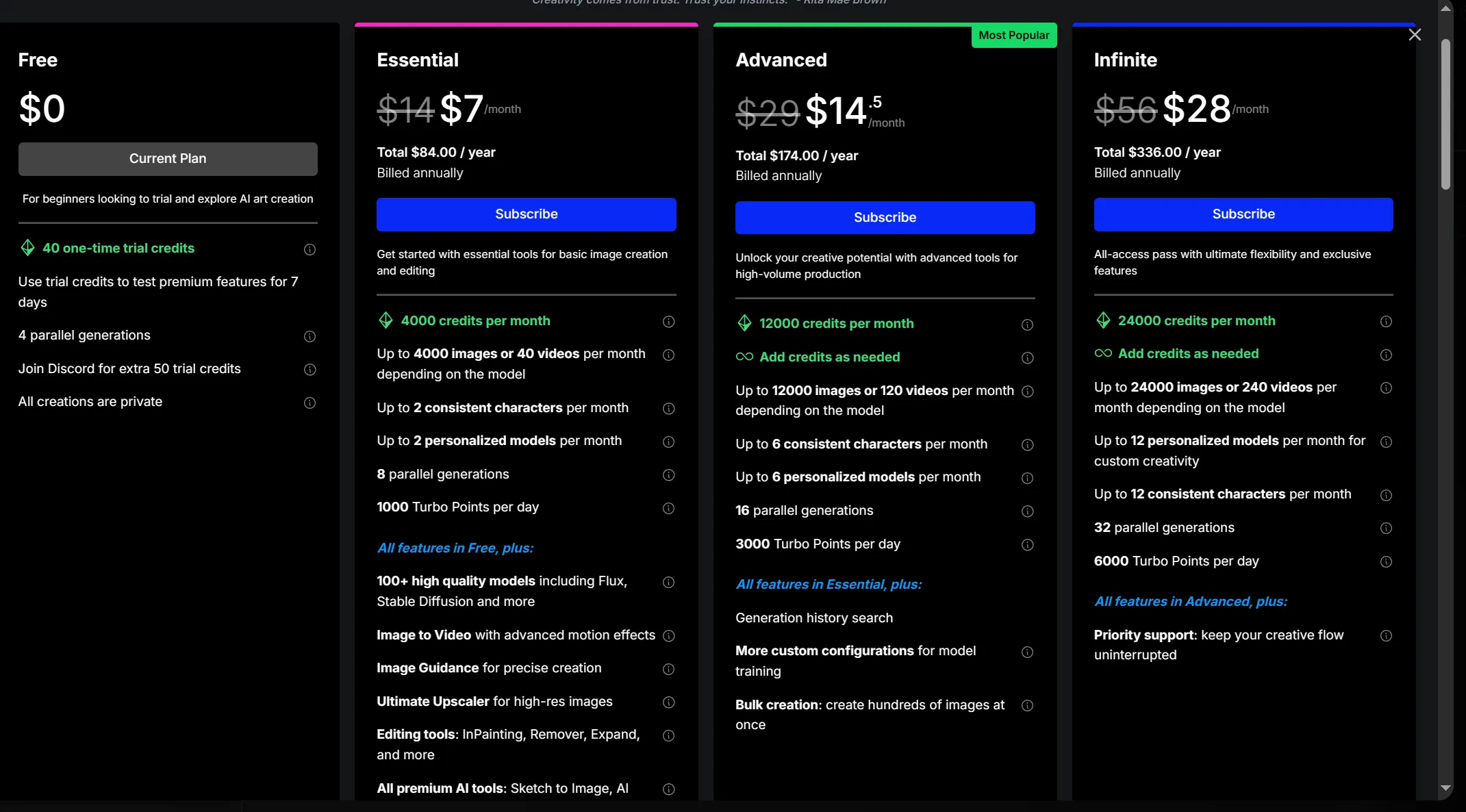The image size is (1466, 812).
Task: Open info icon for Image to Video
Action: (669, 636)
